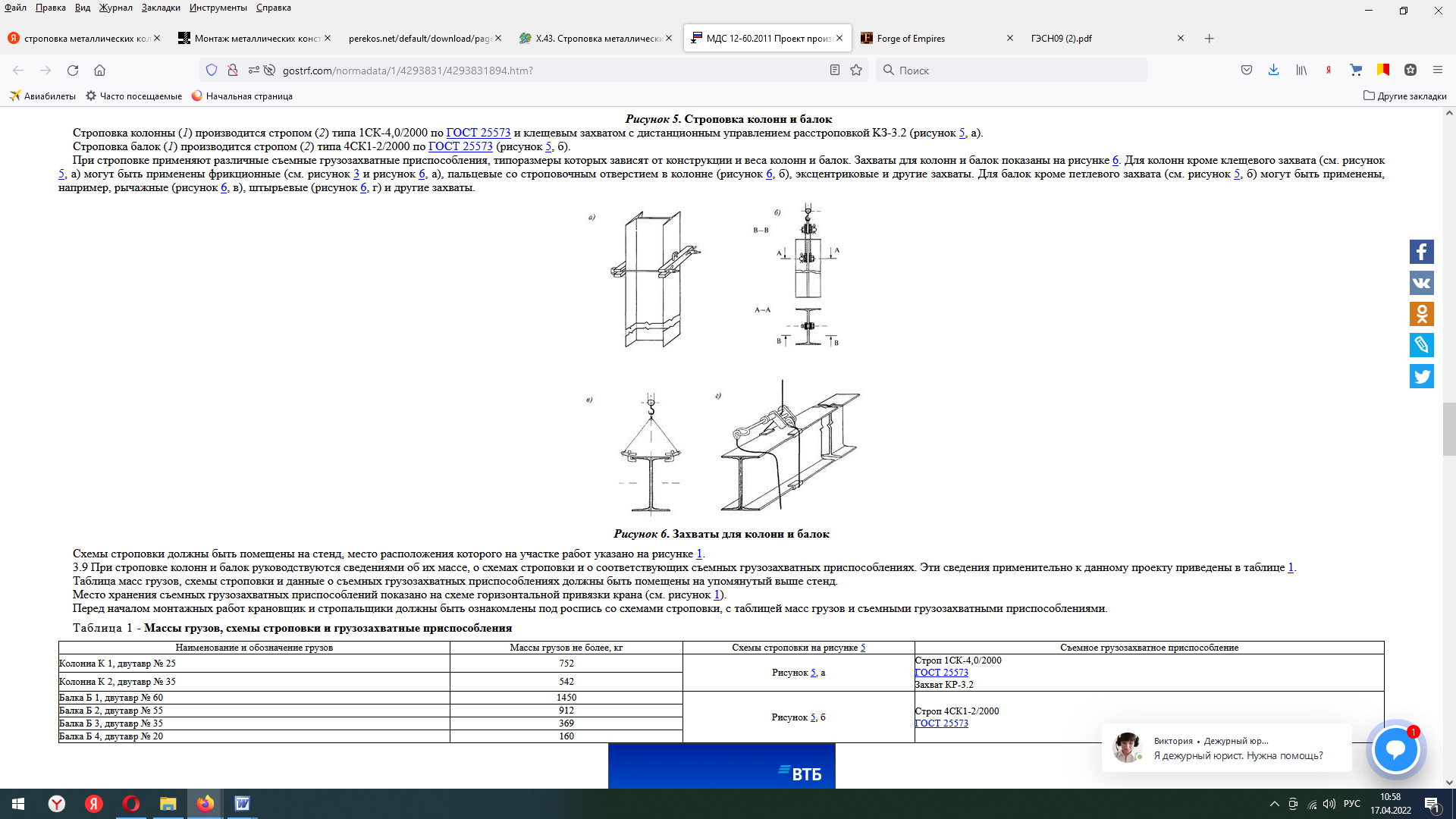The width and height of the screenshot is (1456, 819).
Task: Switch to the ГЭСН09 (2).pdf tab
Action: coord(1107,39)
